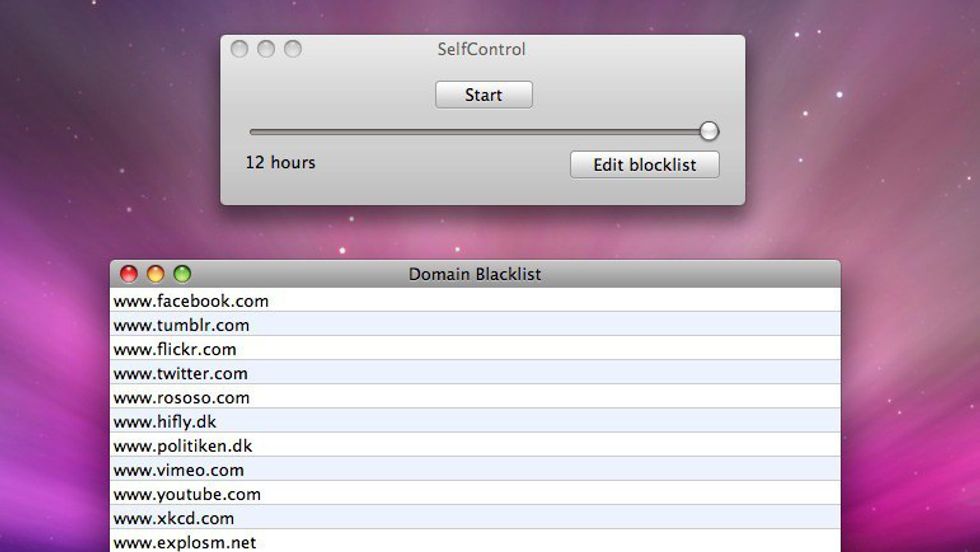980x552 pixels.
Task: Select the www.facebook.com entry
Action: click(191, 301)
